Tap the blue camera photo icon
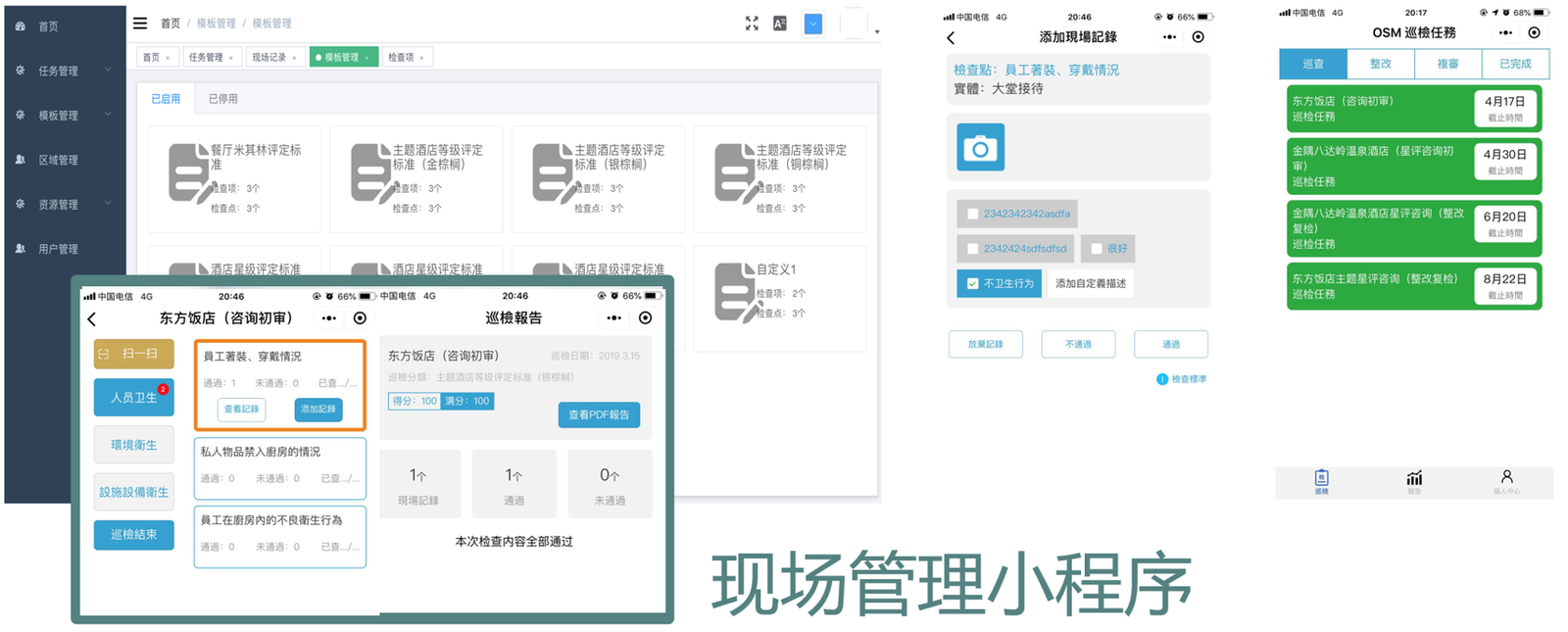Viewport: 1568px width, 632px height. (x=980, y=147)
